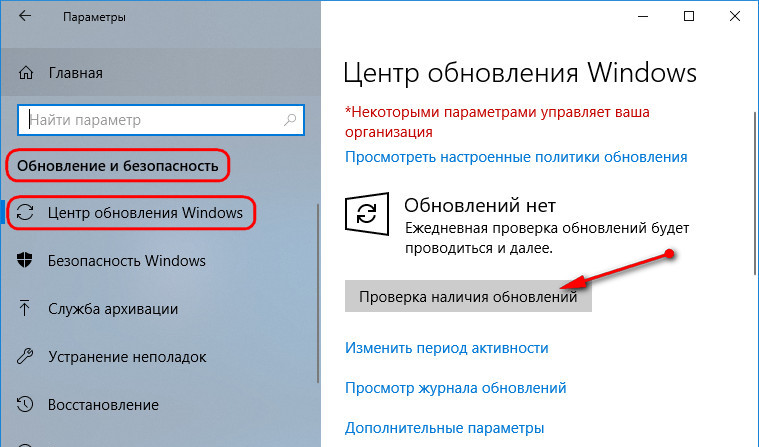
Task: Click the sync icon beside Центр обновления Windows
Action: (x=25, y=212)
